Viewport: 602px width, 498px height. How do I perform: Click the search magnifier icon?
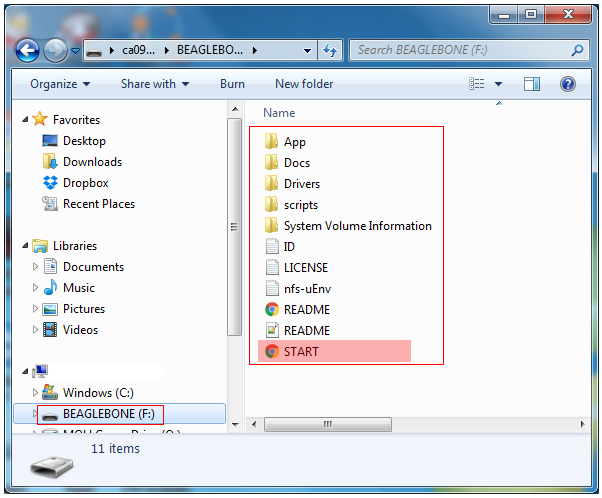[x=577, y=50]
